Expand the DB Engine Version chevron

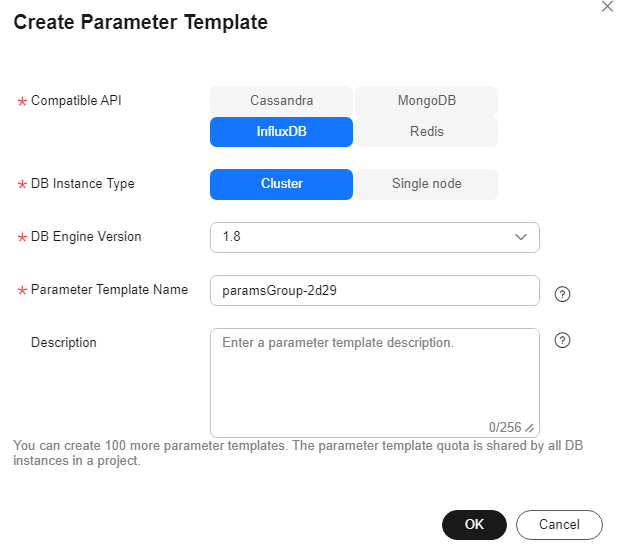point(520,237)
